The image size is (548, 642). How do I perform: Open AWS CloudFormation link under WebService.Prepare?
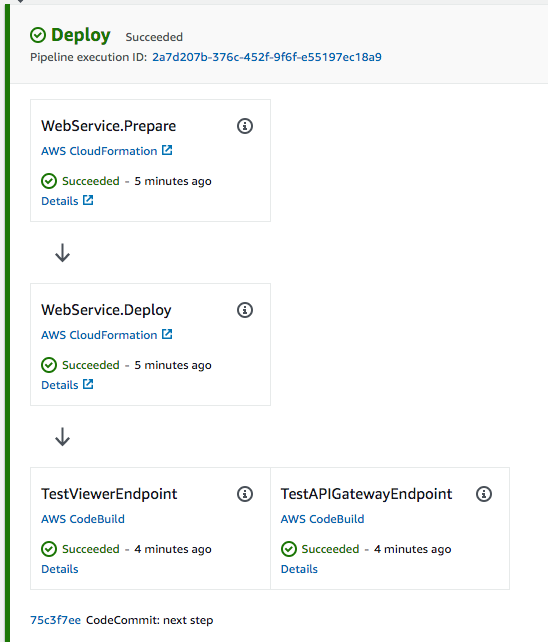tap(99, 151)
